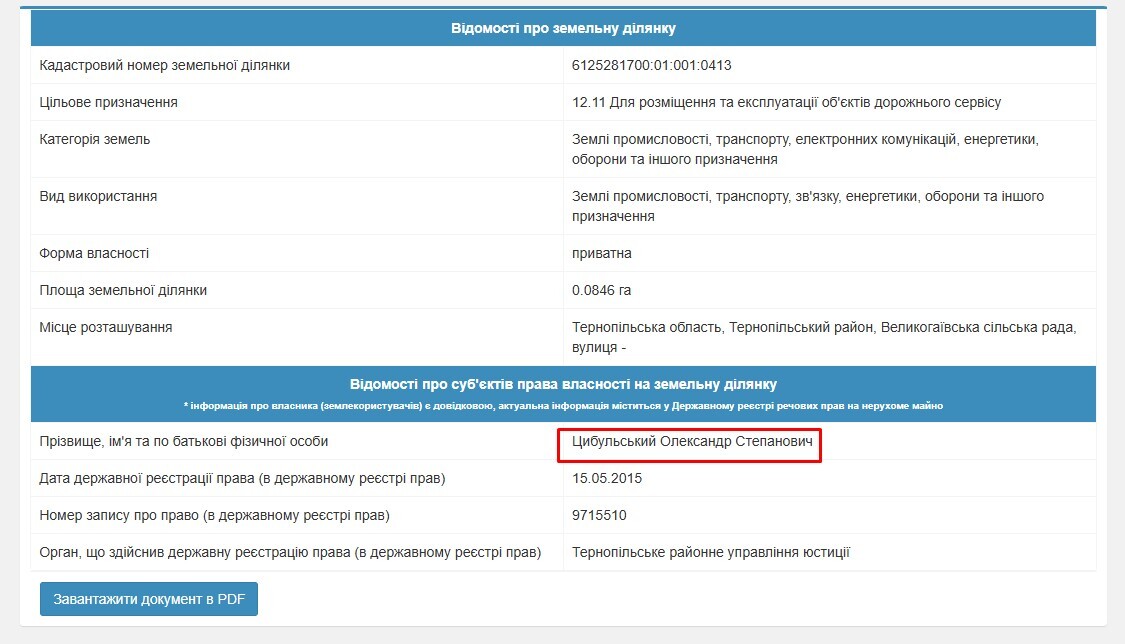Click the Вид використання label
1125x644 pixels.
pos(98,196)
